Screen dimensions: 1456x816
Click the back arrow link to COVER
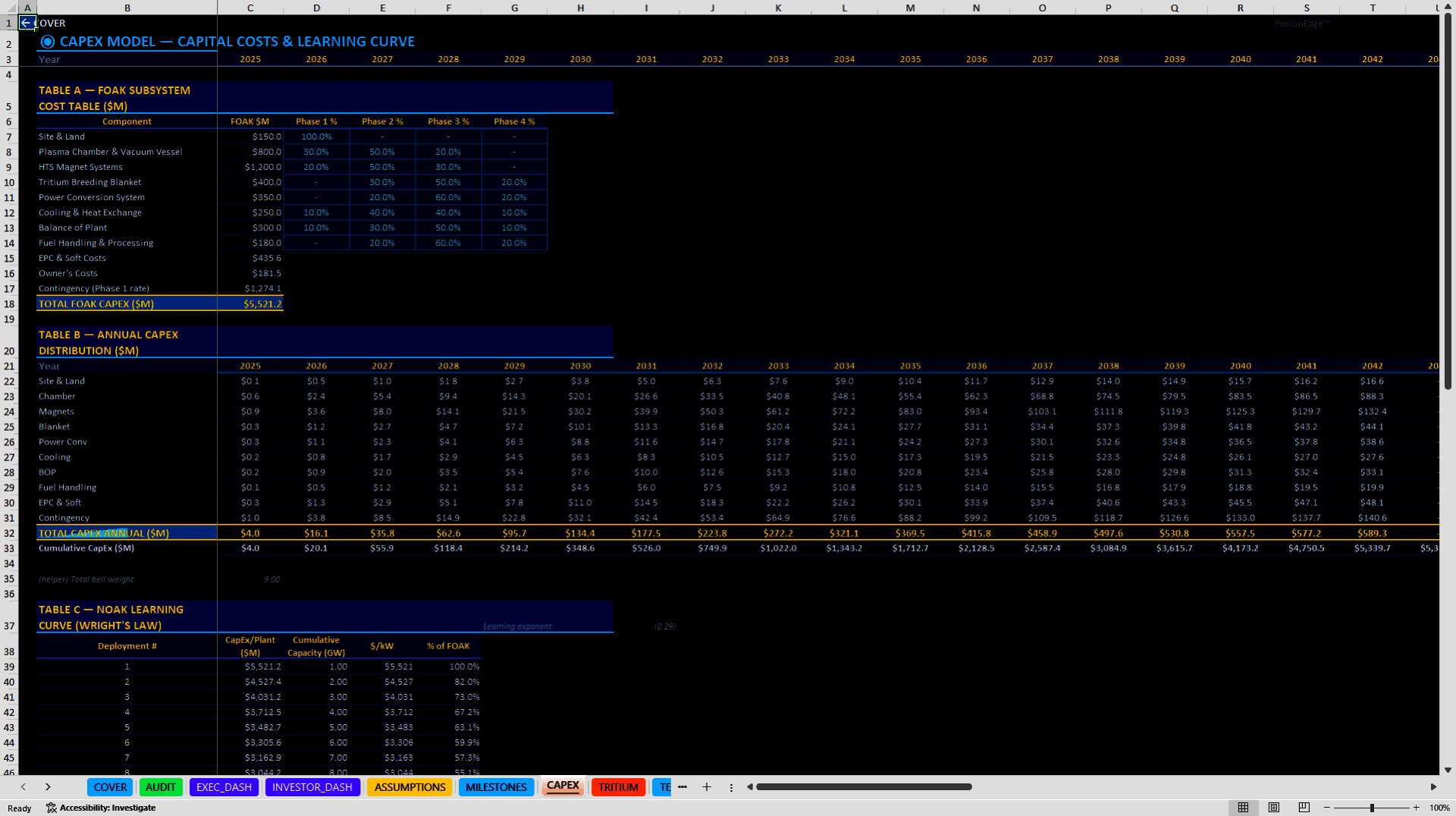[x=27, y=23]
